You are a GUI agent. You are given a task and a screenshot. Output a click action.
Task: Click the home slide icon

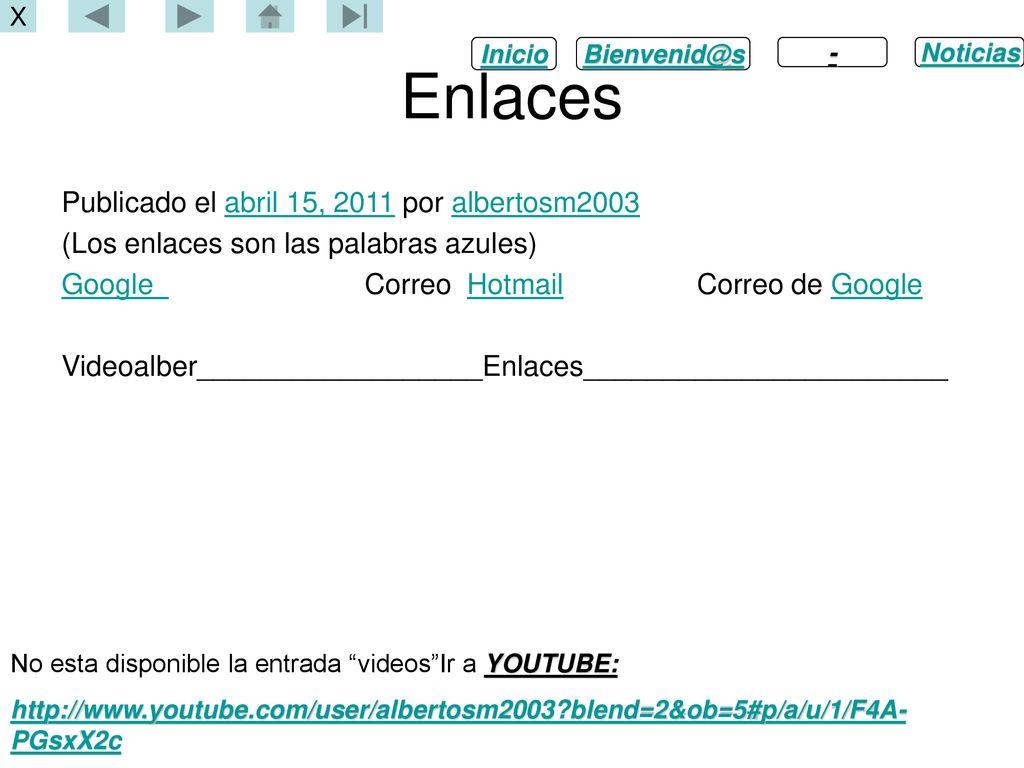(270, 16)
